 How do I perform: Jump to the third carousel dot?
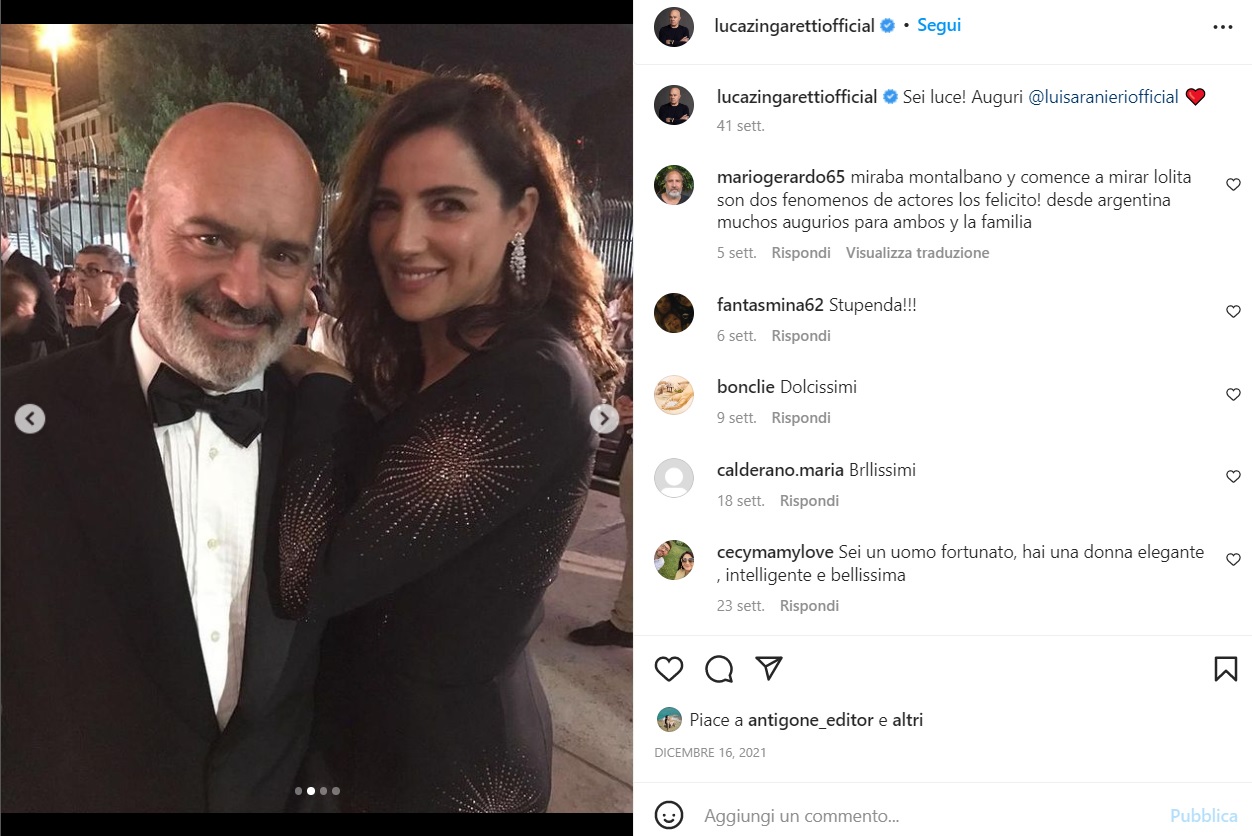pos(323,791)
